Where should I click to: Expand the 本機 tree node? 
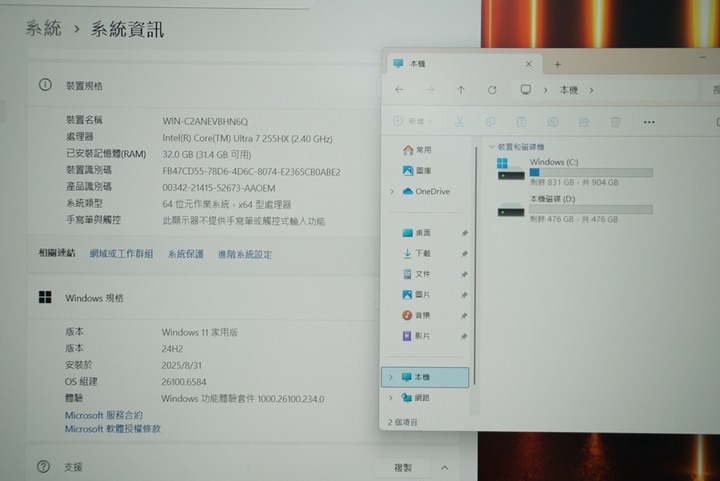click(x=391, y=377)
